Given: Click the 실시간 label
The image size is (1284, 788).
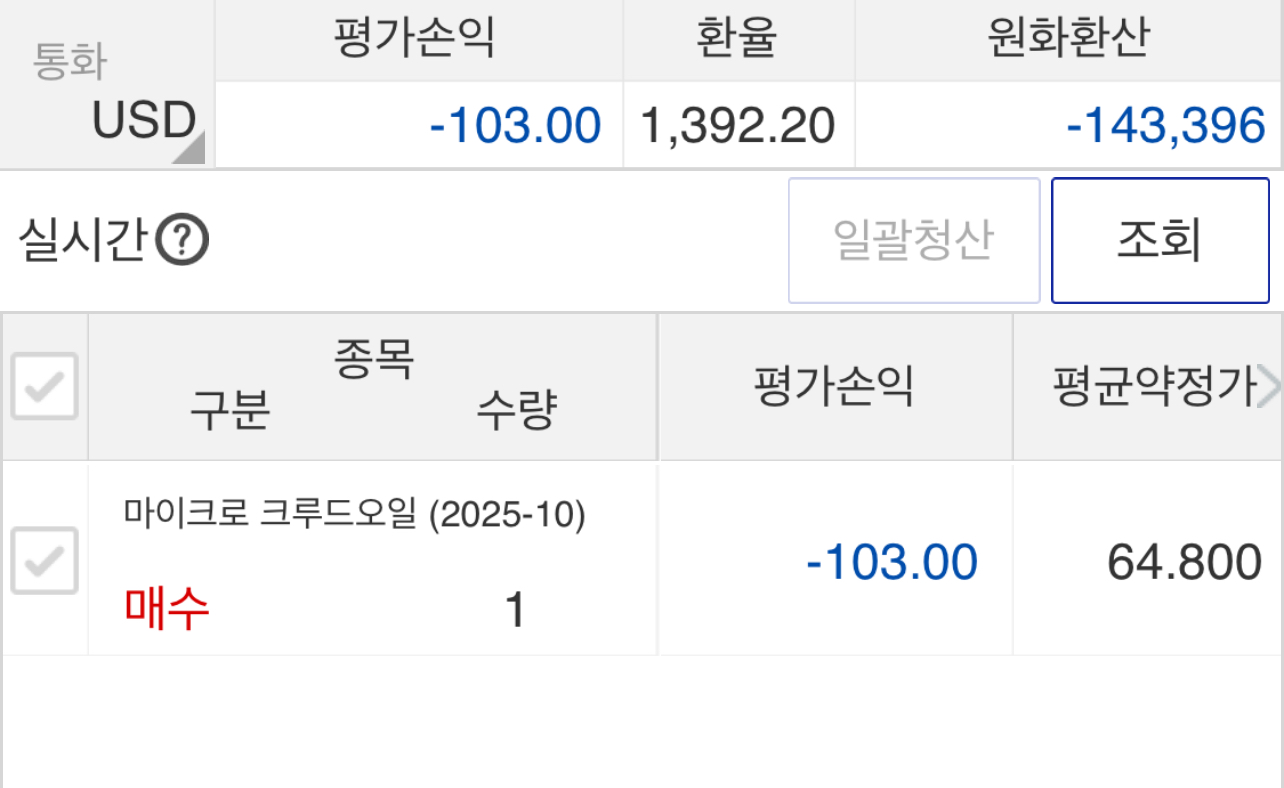Looking at the screenshot, I should click(83, 241).
